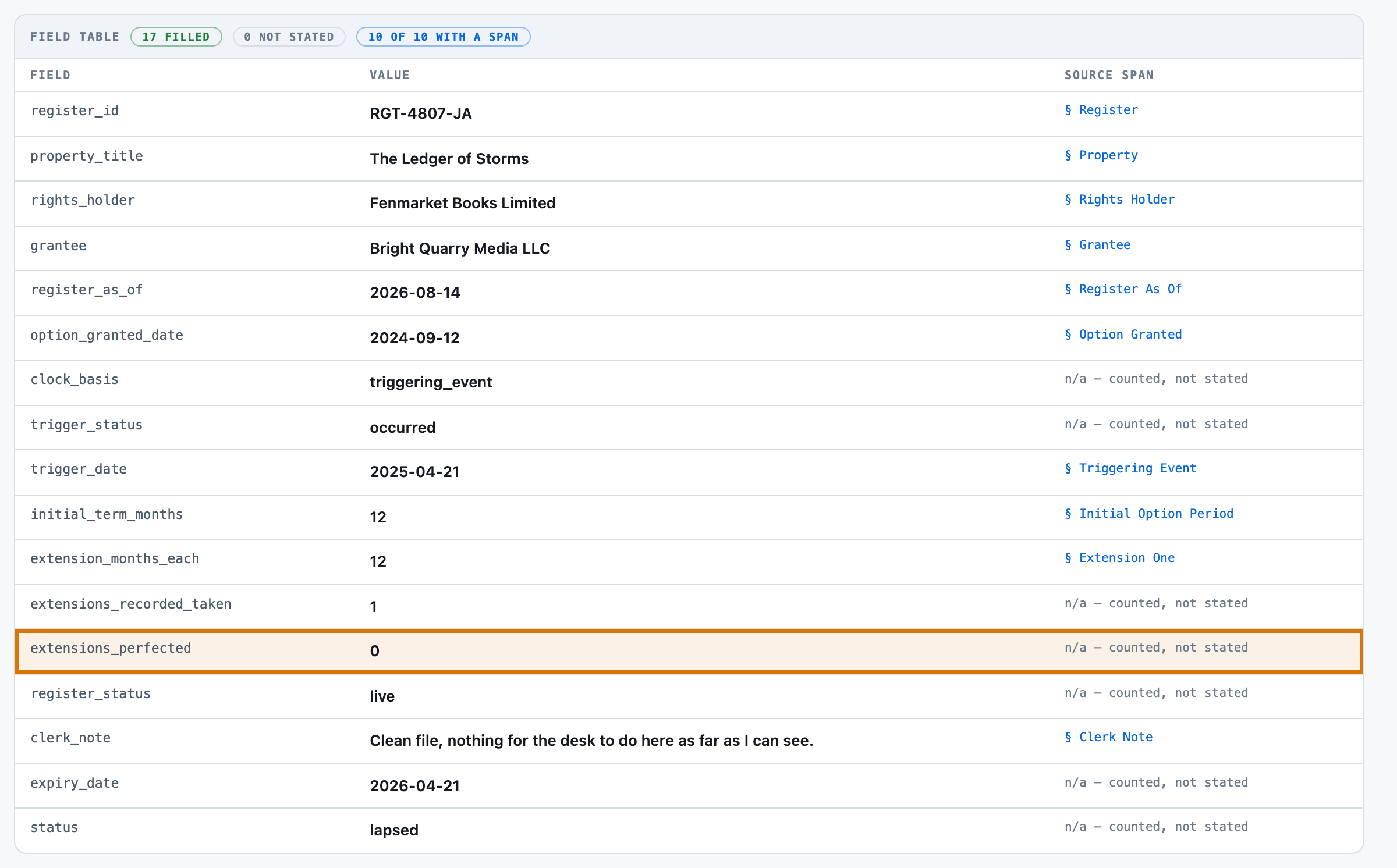
Task: Follow the § Extension One source link
Action: point(1119,558)
